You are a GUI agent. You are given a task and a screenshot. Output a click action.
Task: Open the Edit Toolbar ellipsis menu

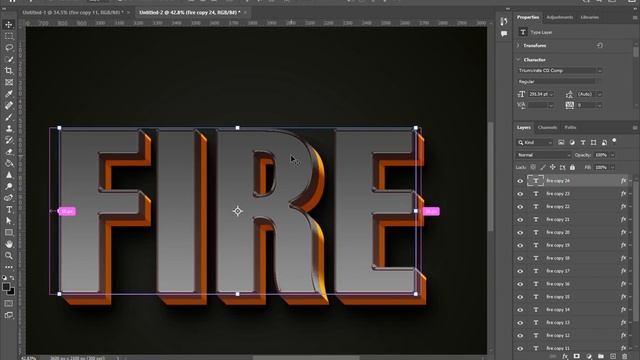point(9,267)
